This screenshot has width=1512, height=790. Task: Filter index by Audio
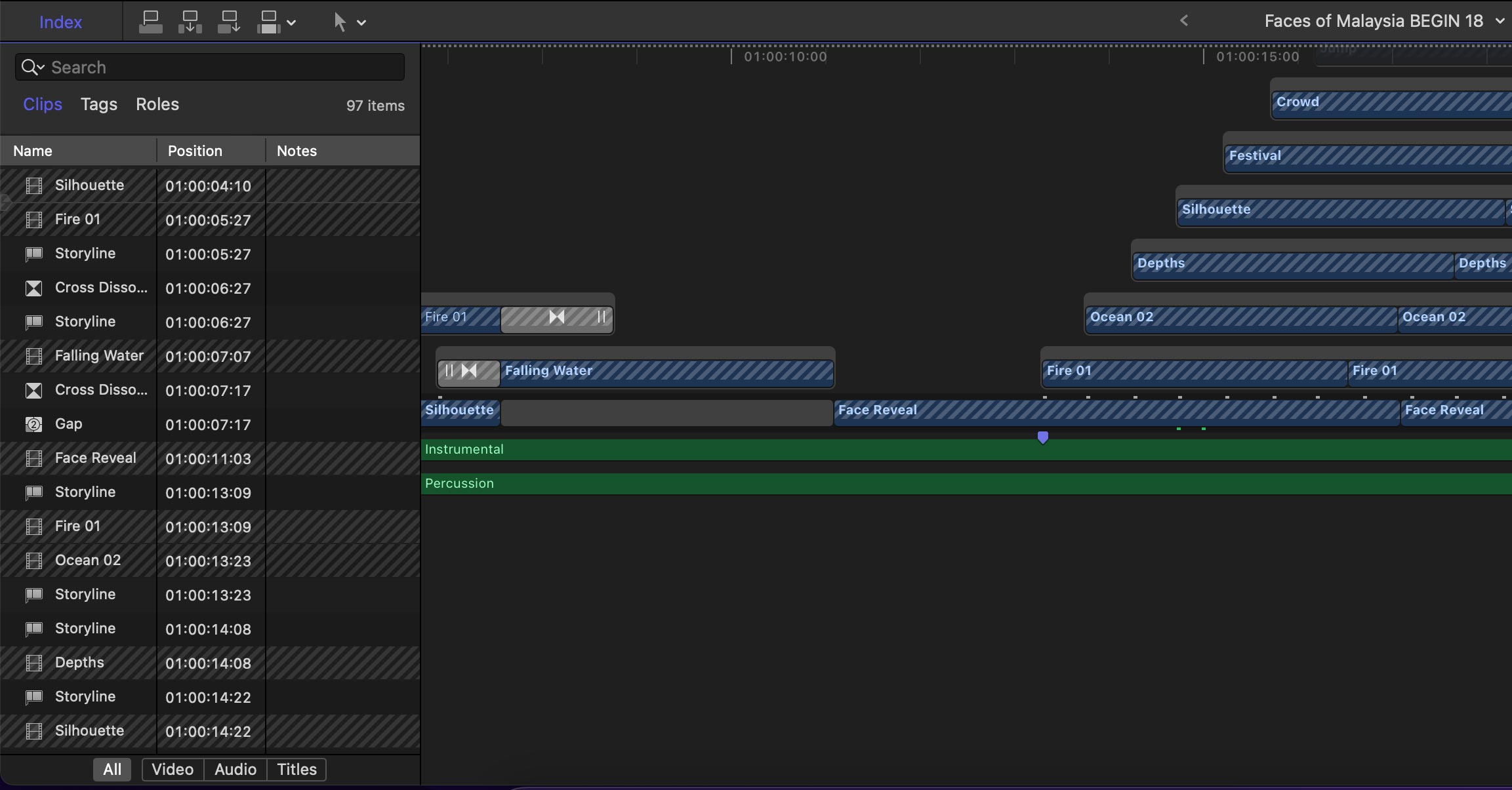tap(235, 769)
